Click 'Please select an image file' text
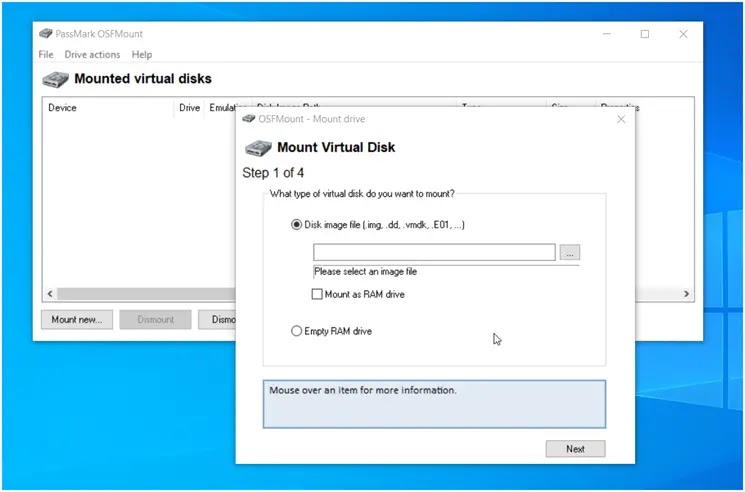This screenshot has height=492, width=745. click(365, 272)
